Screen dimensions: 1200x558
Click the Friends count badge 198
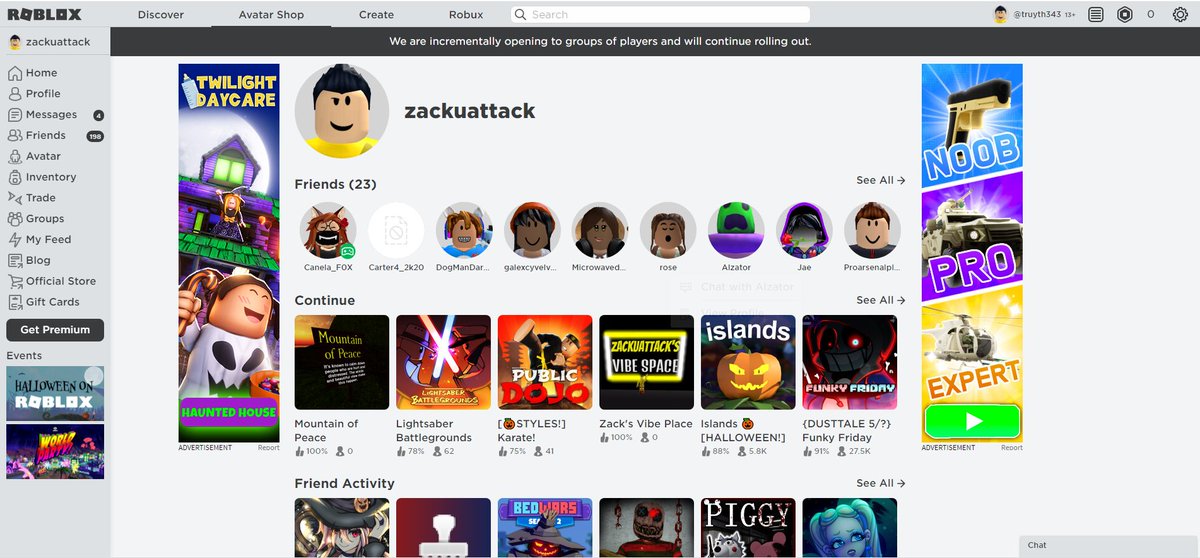95,136
